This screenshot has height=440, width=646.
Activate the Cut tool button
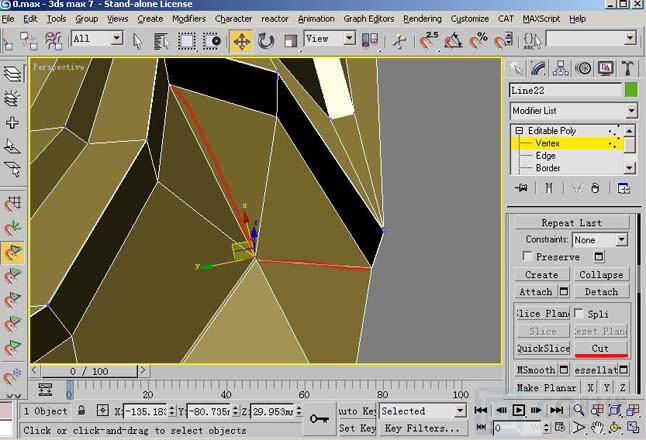600,349
